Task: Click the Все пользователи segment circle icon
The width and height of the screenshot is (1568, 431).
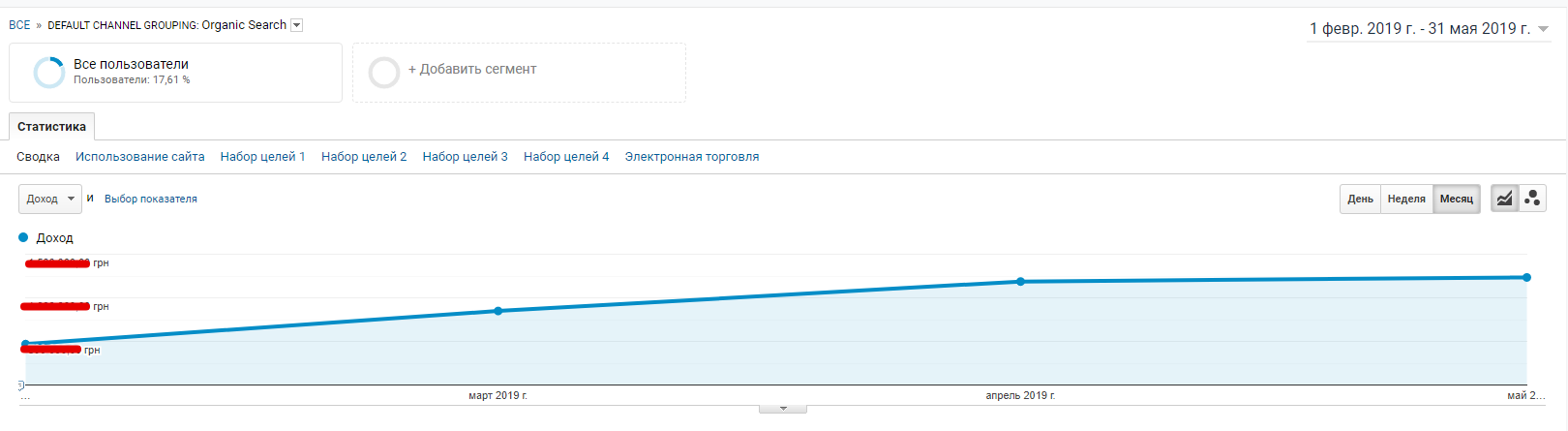Action: click(48, 73)
